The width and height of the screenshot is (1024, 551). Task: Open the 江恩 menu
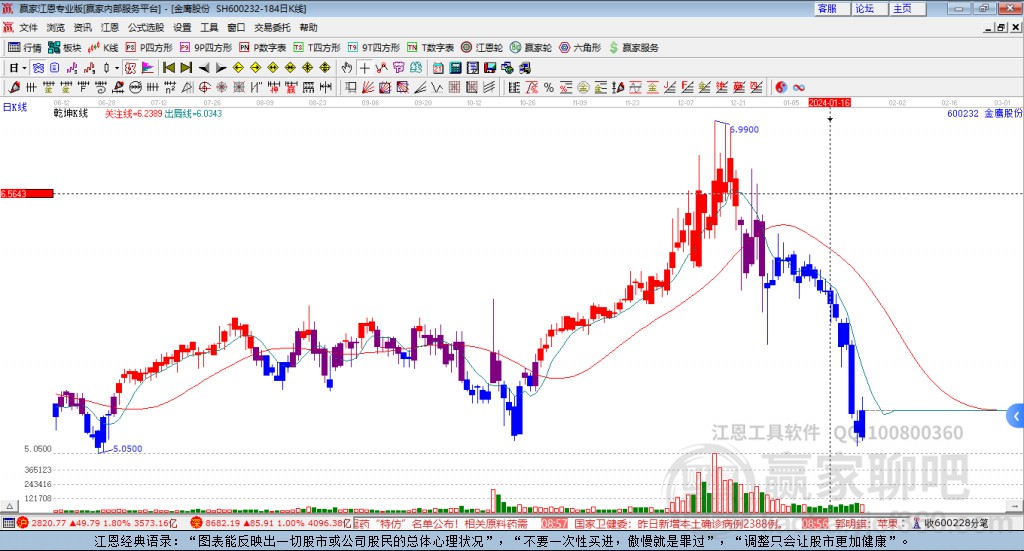[x=110, y=27]
